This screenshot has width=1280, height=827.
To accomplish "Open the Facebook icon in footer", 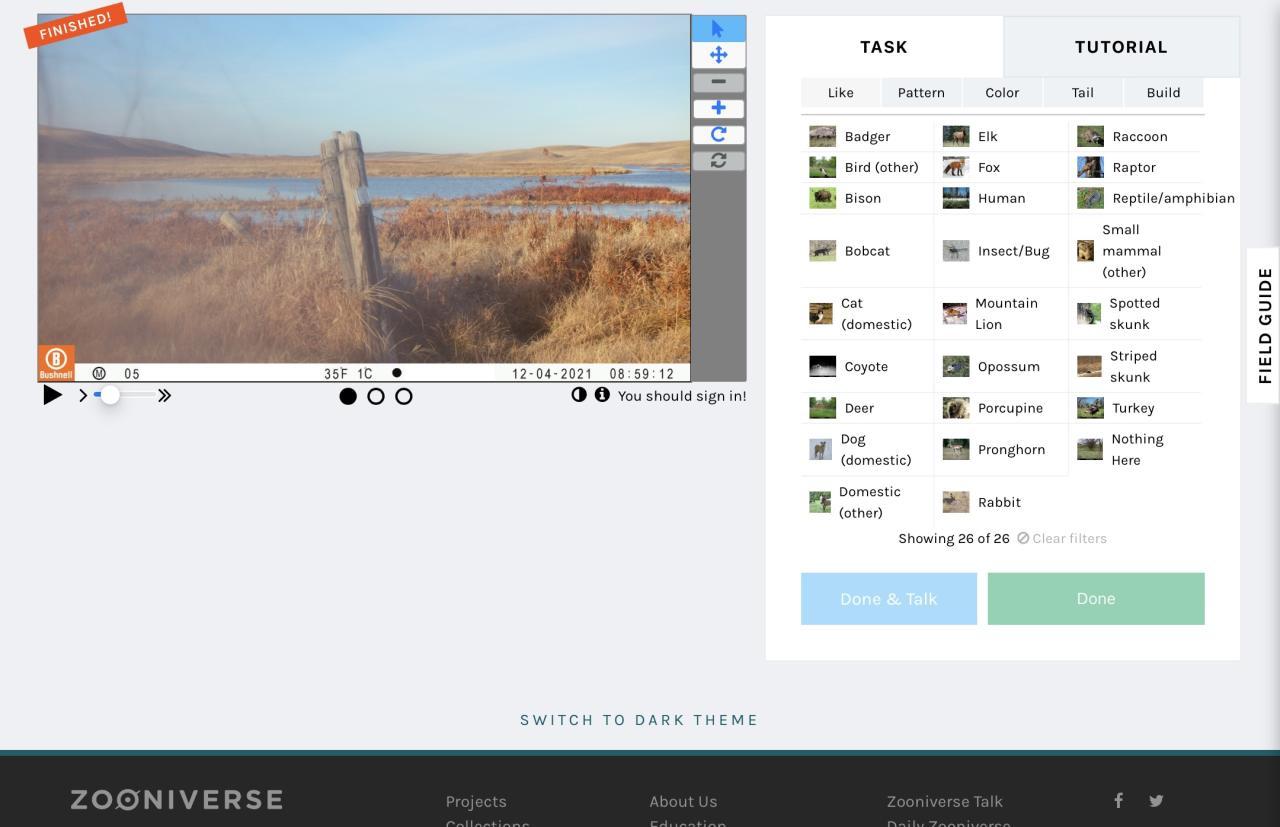I will 1119,800.
